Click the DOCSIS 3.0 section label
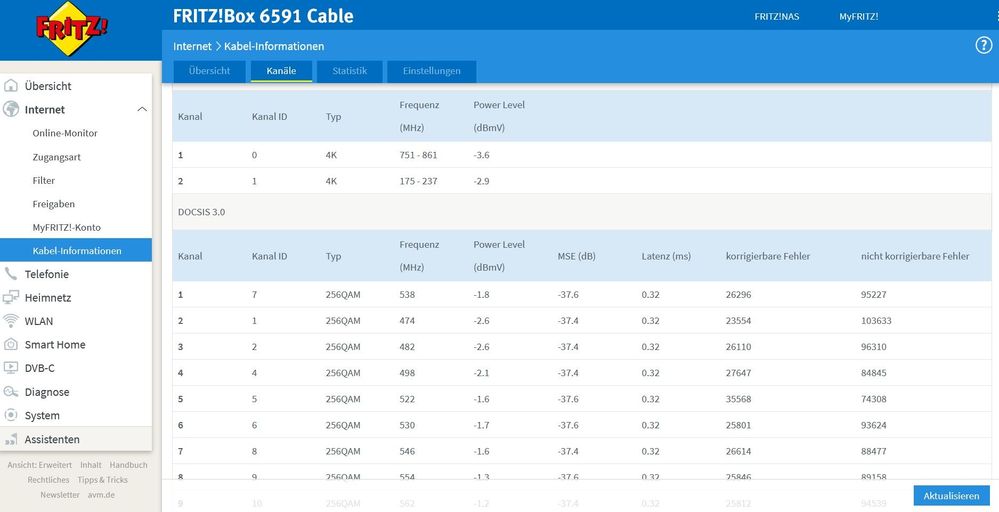The width and height of the screenshot is (999, 512). pyautogui.click(x=201, y=212)
